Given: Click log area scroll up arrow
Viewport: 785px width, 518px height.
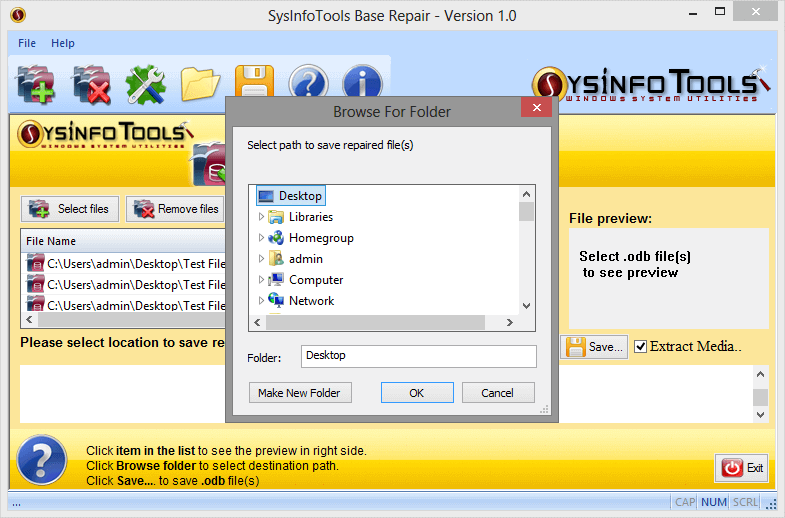Looking at the screenshot, I should click(760, 374).
